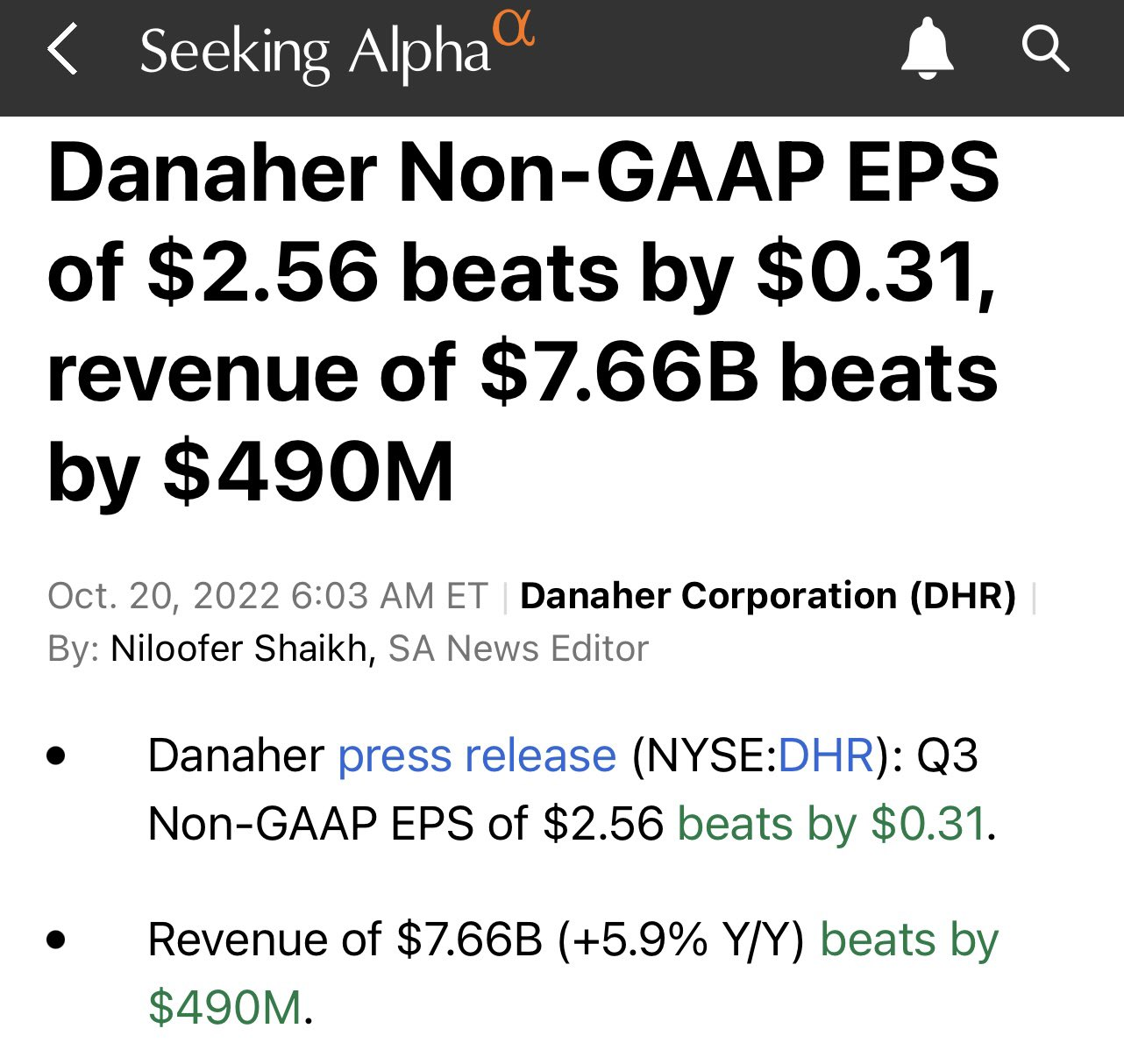This screenshot has height=1064, width=1124.
Task: Click the SA News Editor label
Action: click(518, 649)
